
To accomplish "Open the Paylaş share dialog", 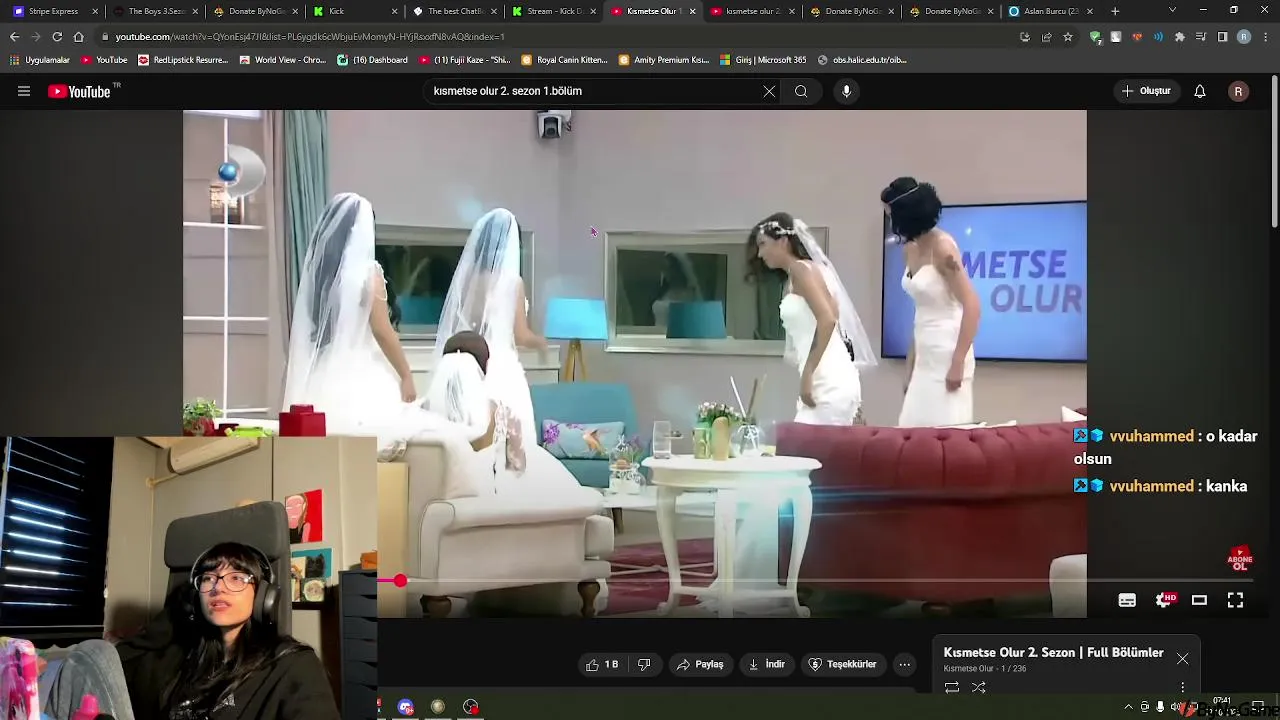I will pos(700,664).
